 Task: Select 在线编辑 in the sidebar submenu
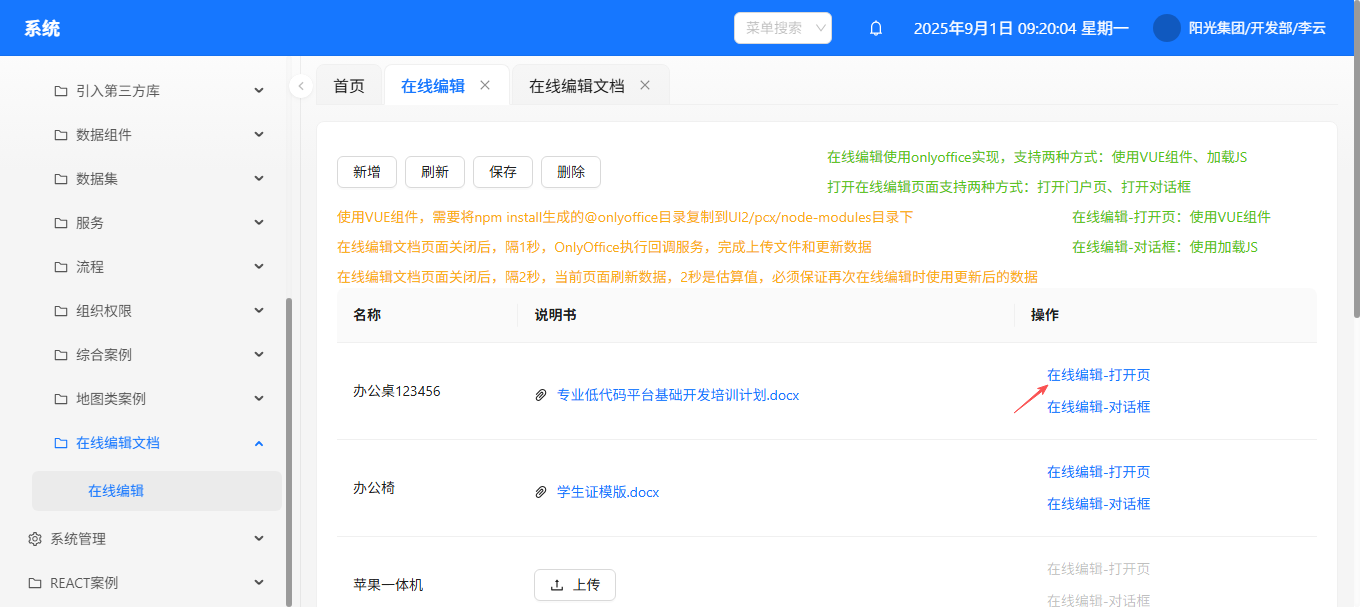(x=116, y=491)
